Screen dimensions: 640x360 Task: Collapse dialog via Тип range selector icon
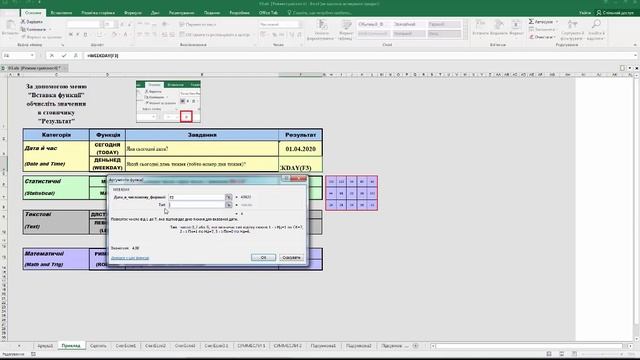pos(229,205)
